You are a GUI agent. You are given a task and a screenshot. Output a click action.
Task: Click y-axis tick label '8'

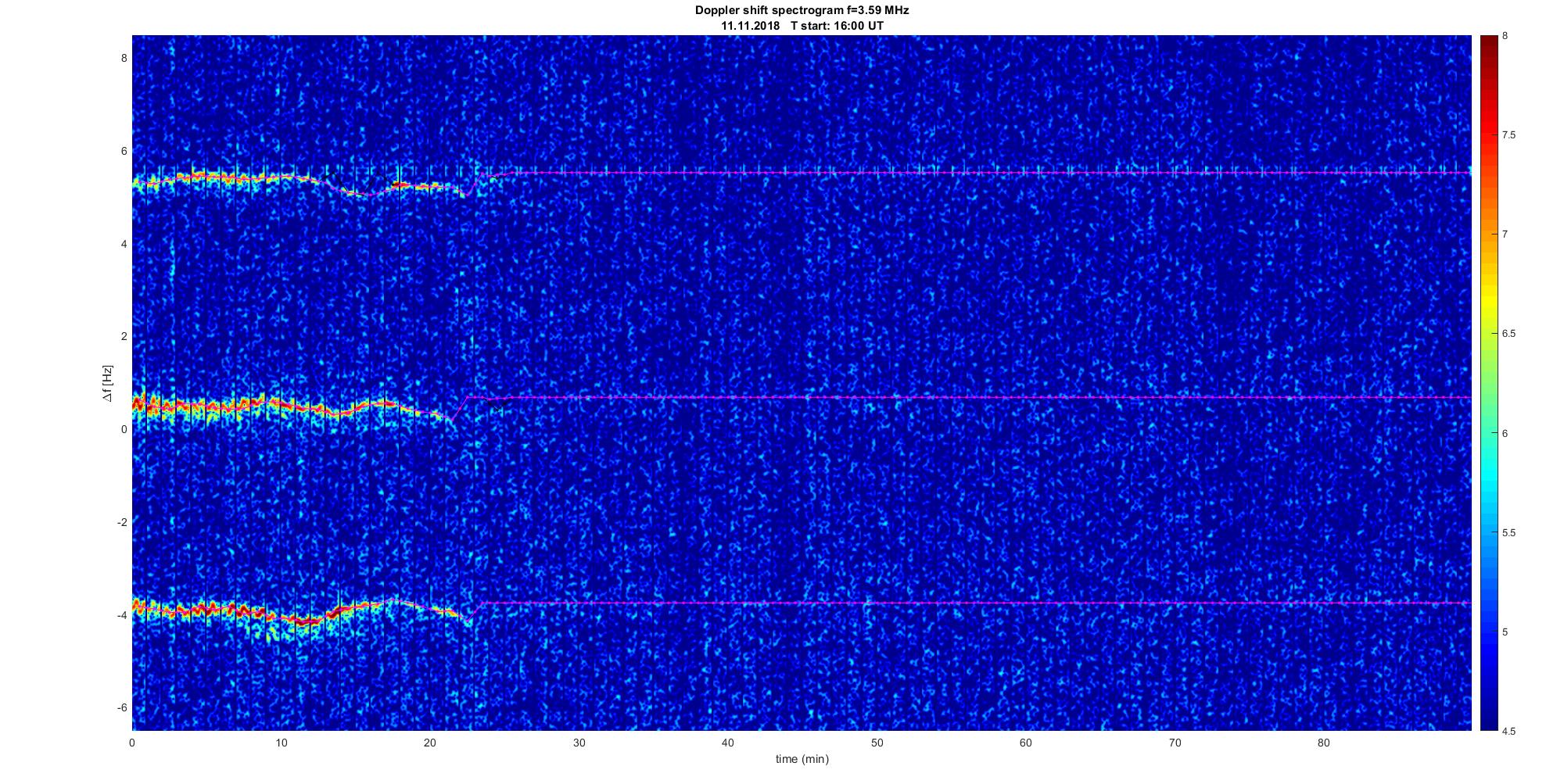pyautogui.click(x=124, y=58)
